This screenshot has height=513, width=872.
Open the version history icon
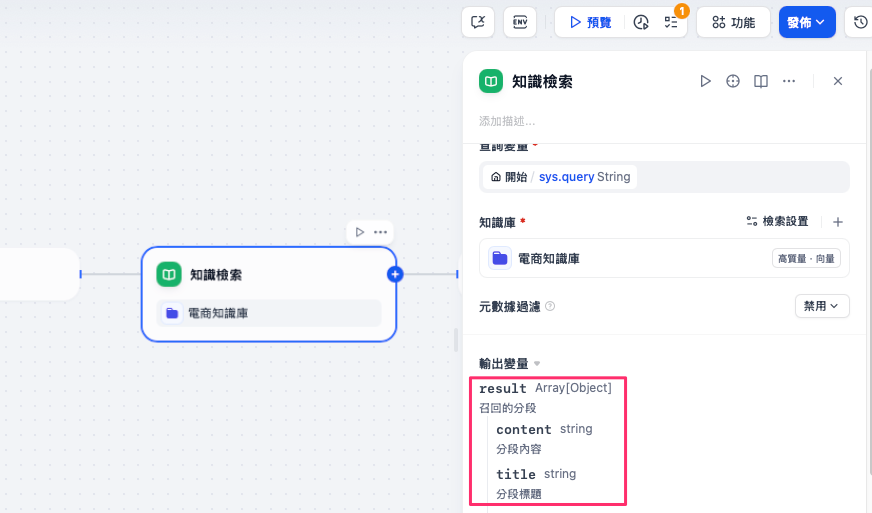860,22
